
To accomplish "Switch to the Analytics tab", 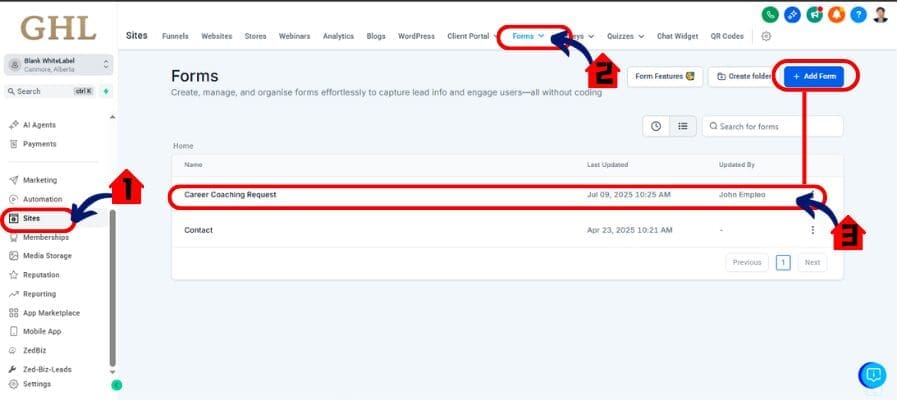I will (338, 36).
